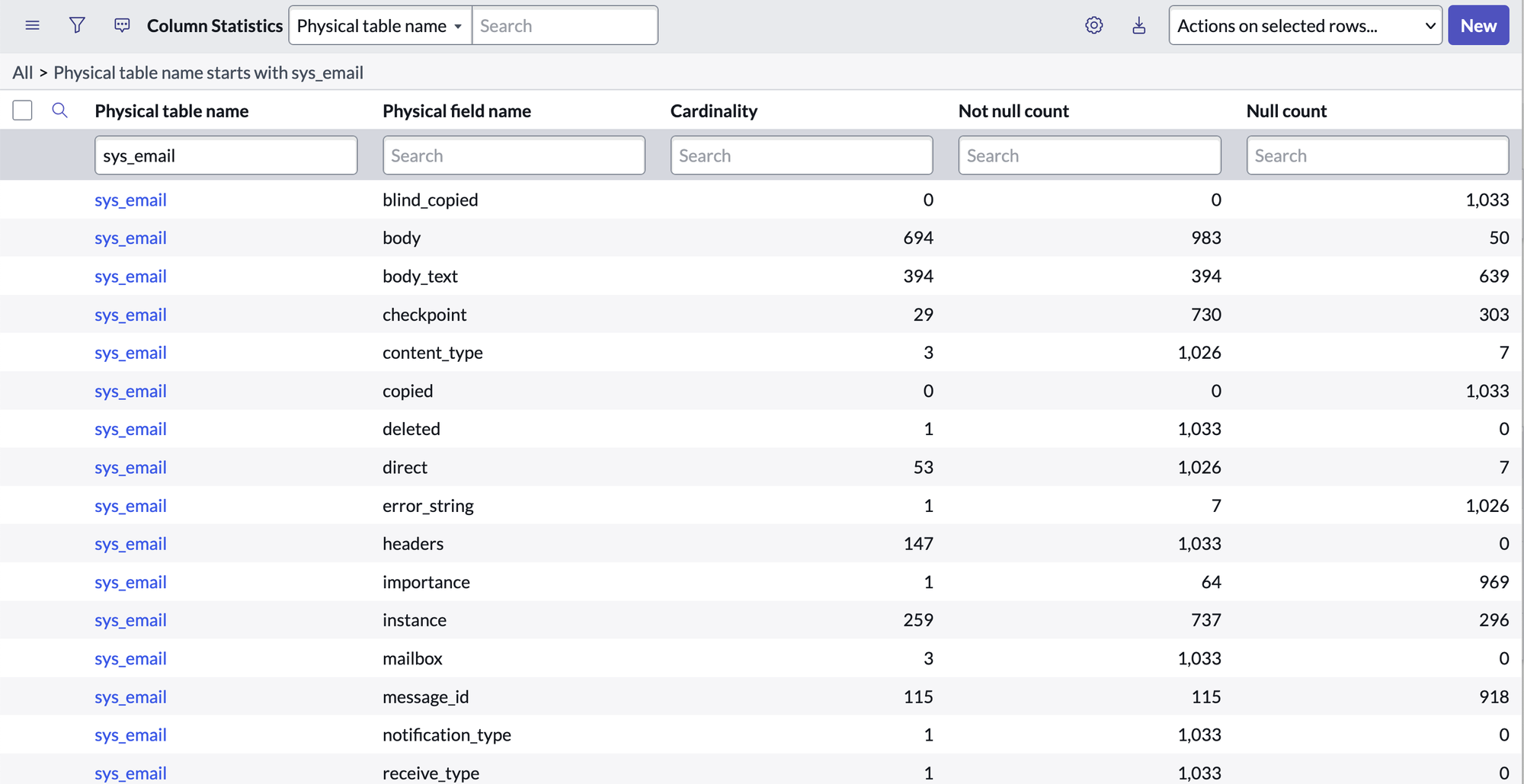This screenshot has height=784, width=1524.
Task: Click the starts with sys_email breadcrumb
Action: tap(208, 72)
